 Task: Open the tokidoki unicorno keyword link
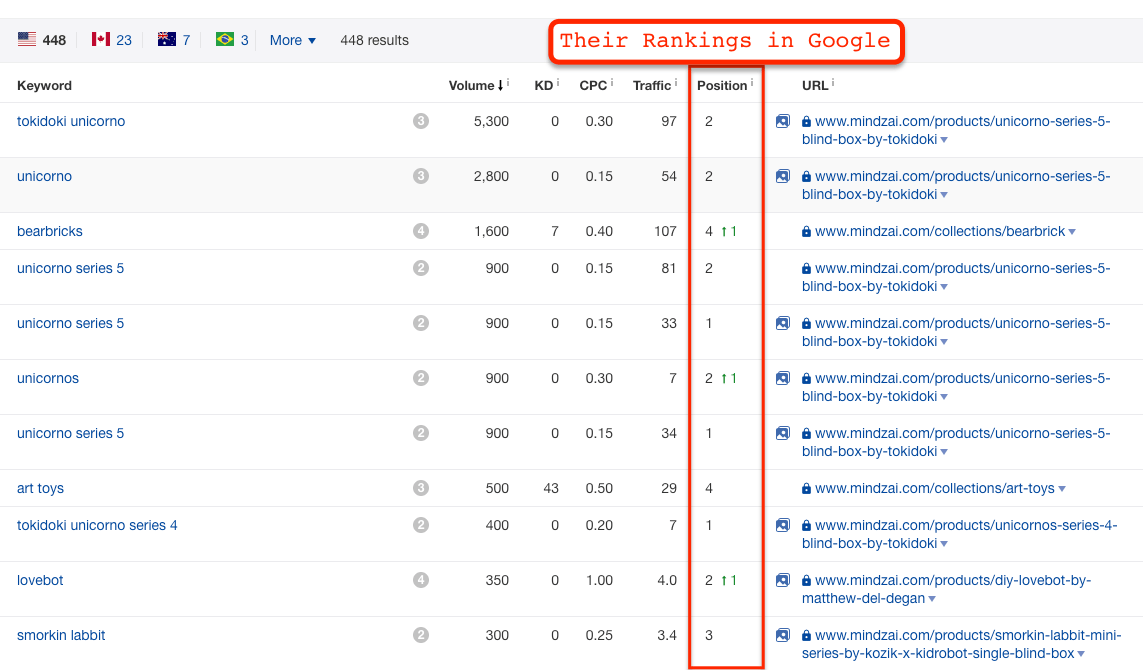pyautogui.click(x=71, y=121)
